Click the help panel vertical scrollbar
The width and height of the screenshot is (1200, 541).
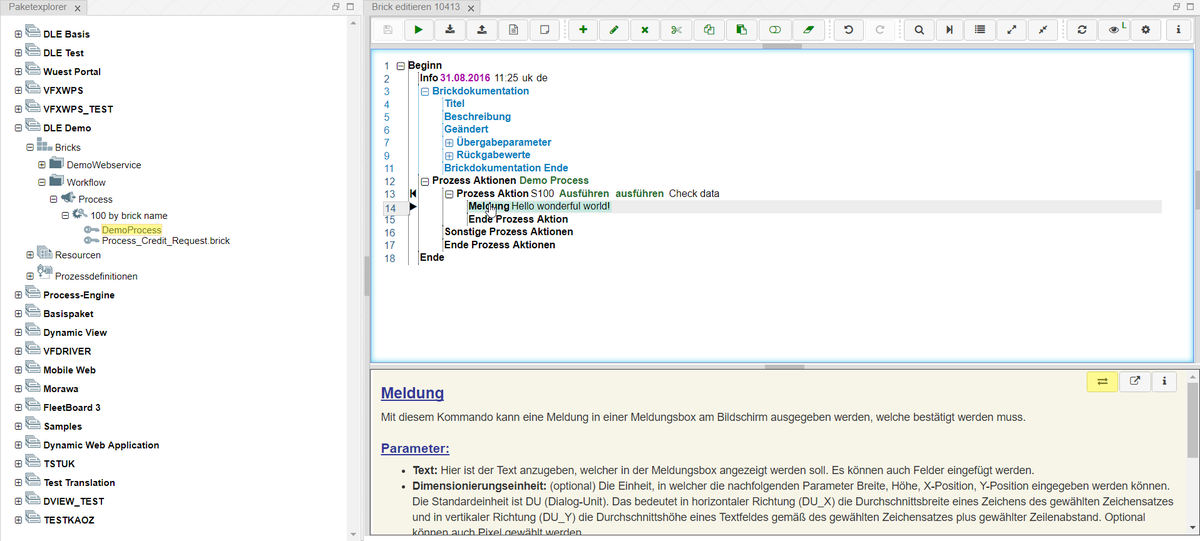1192,420
